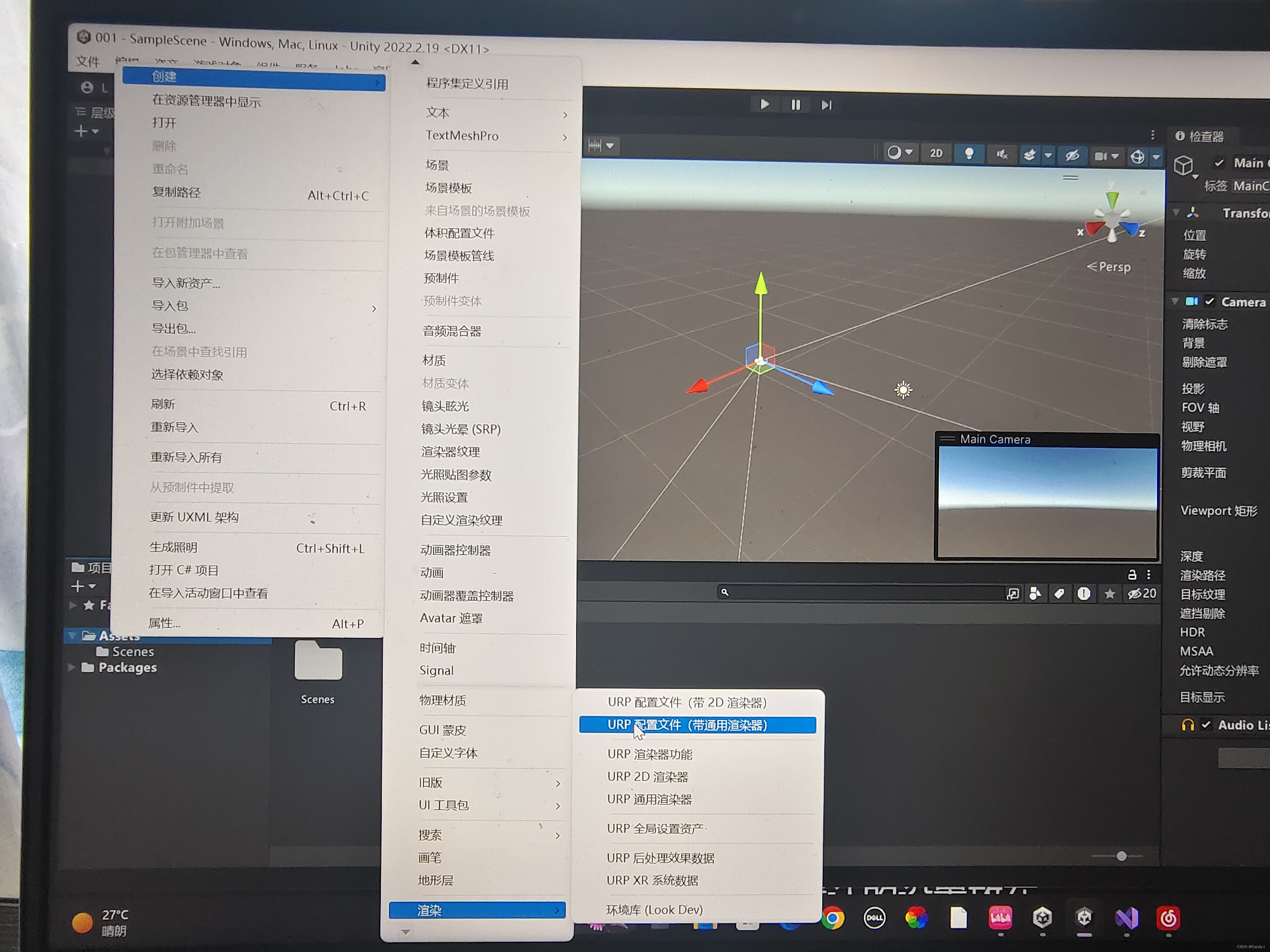Click 导入新资产... menu entry
Image resolution: width=1270 pixels, height=952 pixels.
point(185,283)
